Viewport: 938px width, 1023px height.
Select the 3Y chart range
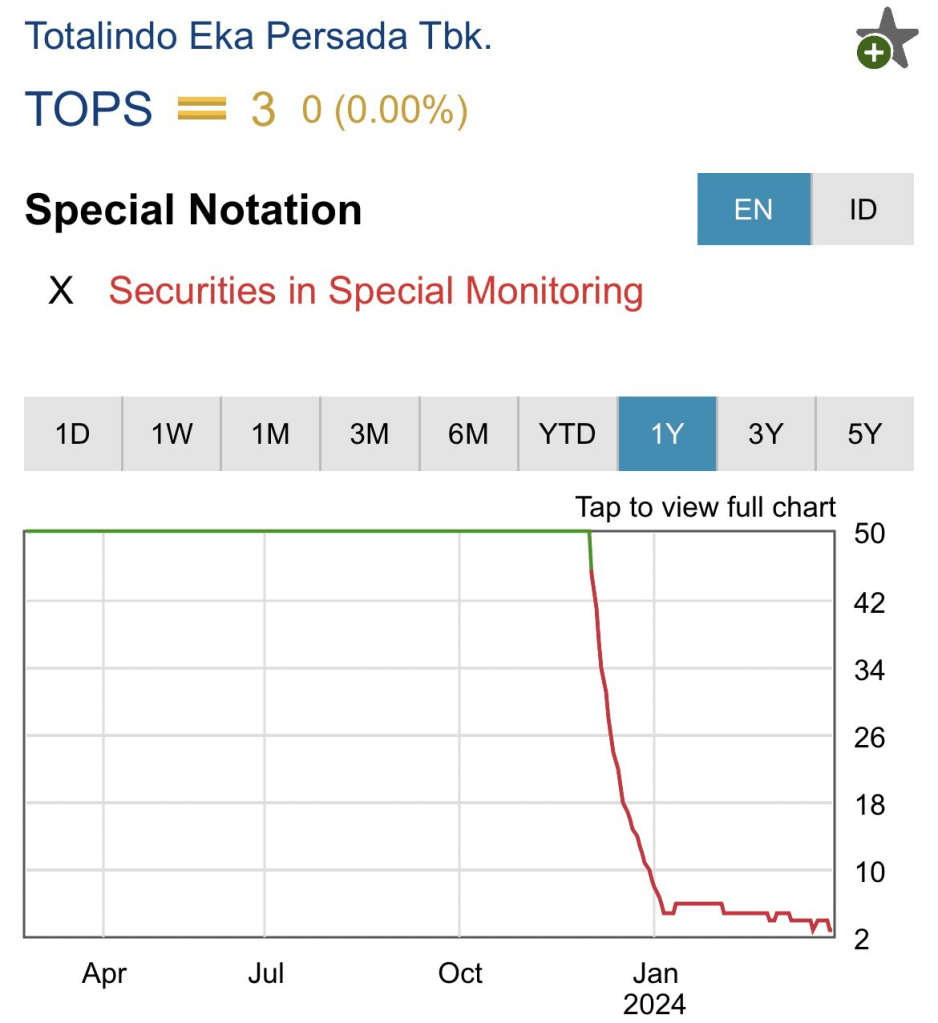click(765, 434)
